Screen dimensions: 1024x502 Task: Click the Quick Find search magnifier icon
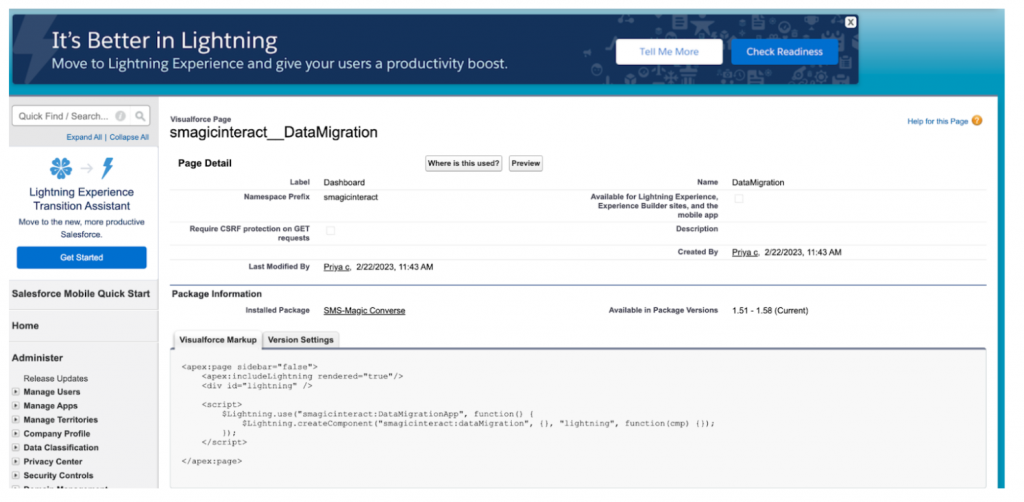click(140, 116)
